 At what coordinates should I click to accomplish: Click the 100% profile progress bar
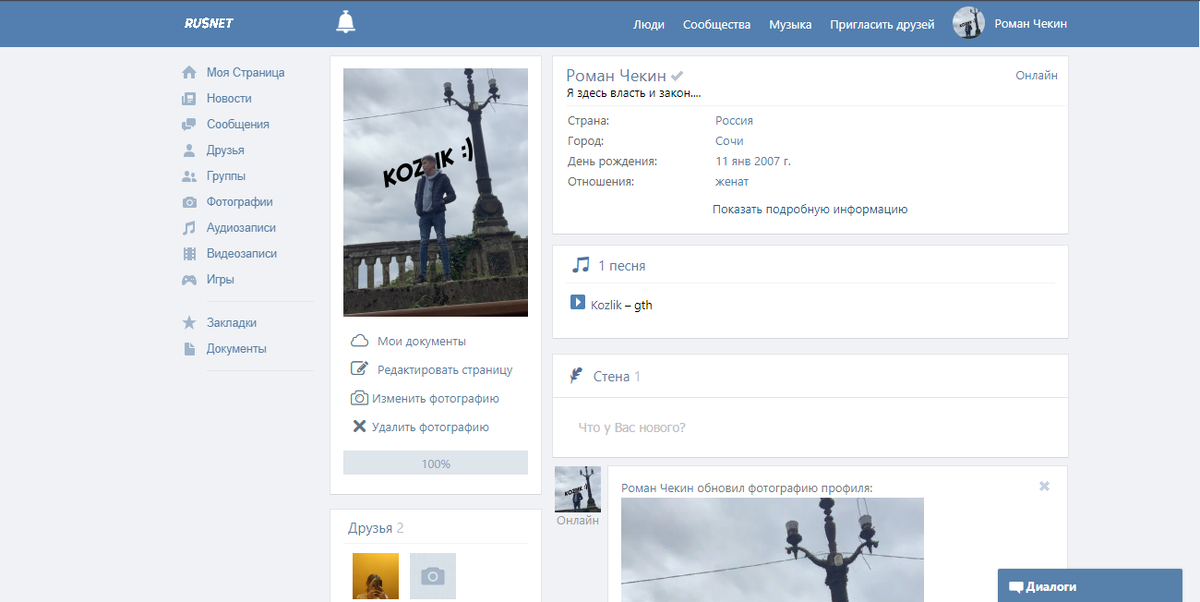point(435,463)
